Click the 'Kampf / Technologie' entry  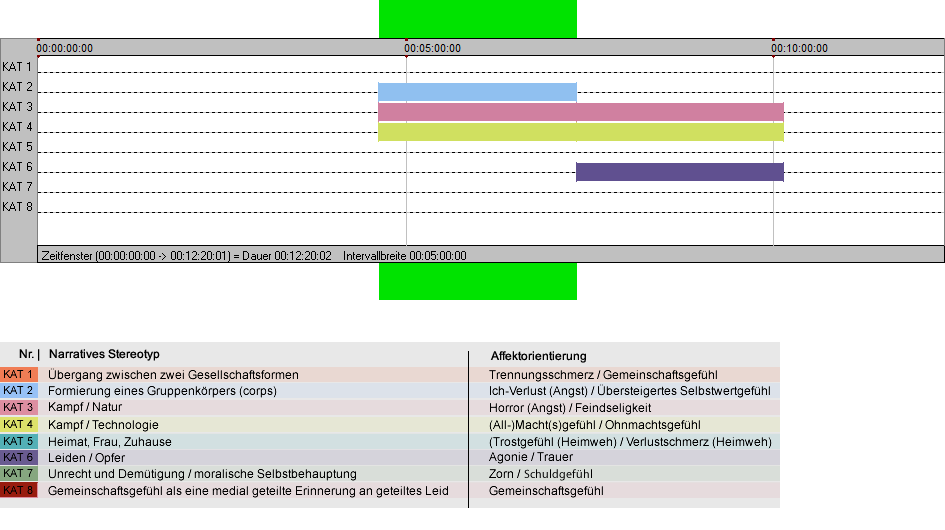tap(103, 424)
